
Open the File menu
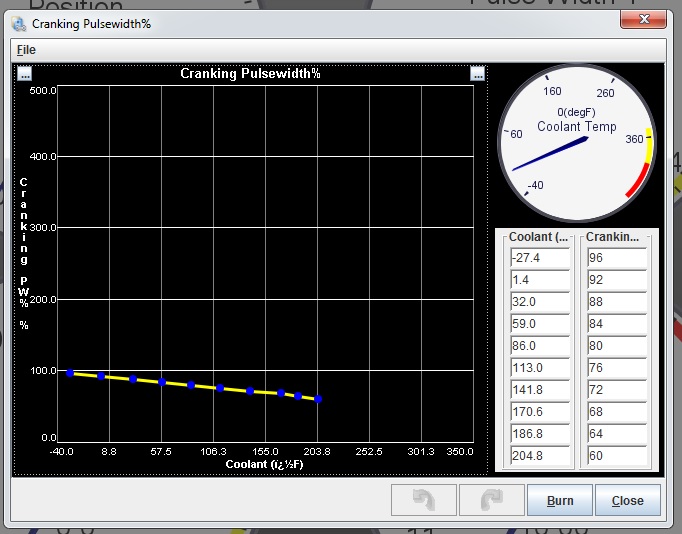pyautogui.click(x=25, y=49)
